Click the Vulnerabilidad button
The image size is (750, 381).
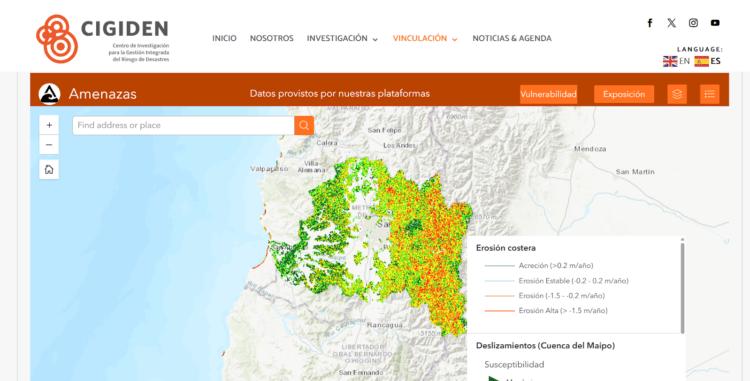click(548, 94)
